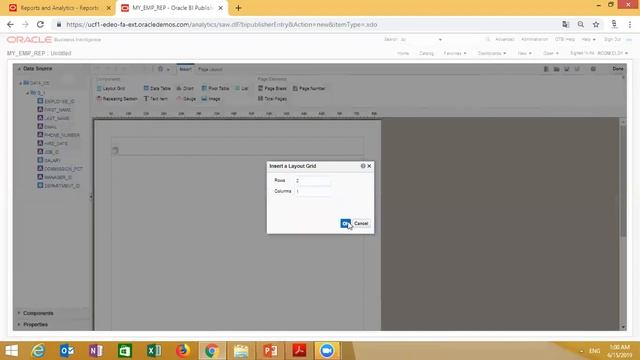Insert a Page Break element
This screenshot has height=360, width=640.
pyautogui.click(x=272, y=88)
